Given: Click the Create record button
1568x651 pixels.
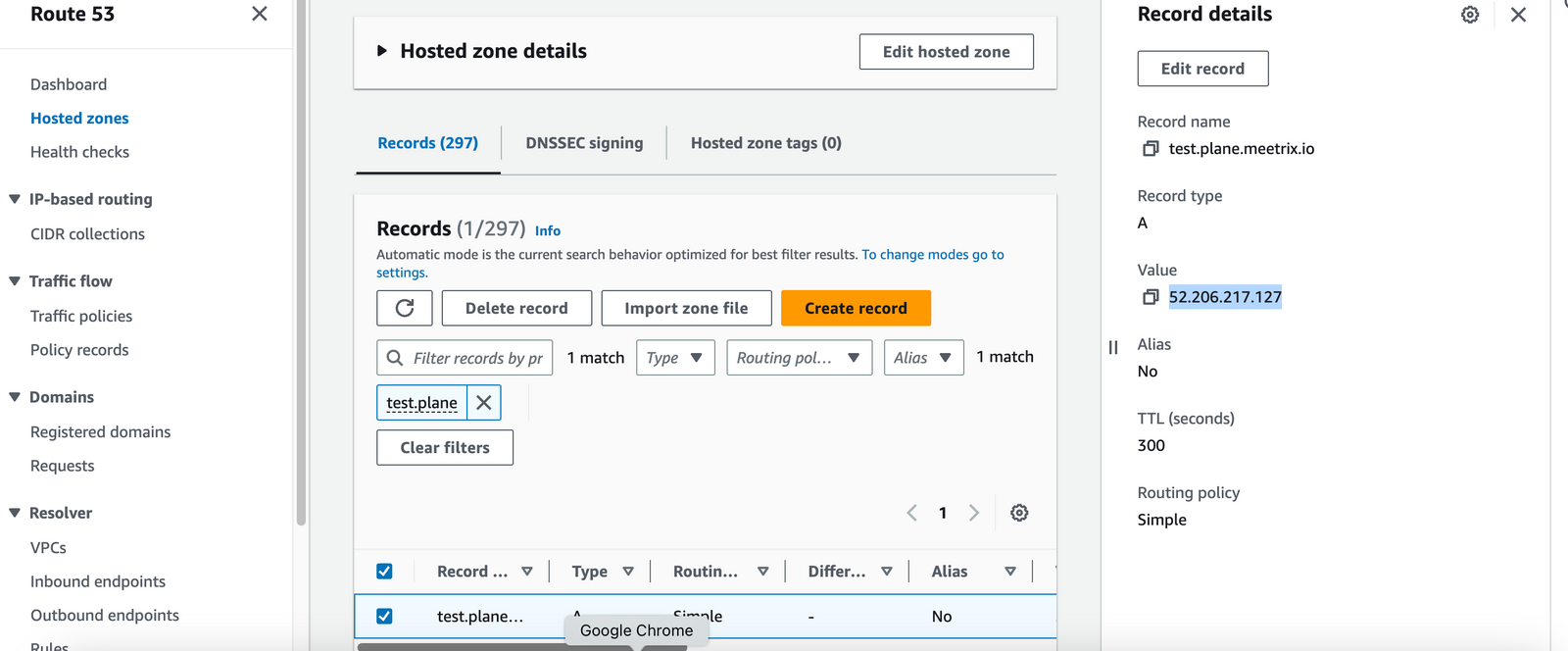Looking at the screenshot, I should coord(856,308).
